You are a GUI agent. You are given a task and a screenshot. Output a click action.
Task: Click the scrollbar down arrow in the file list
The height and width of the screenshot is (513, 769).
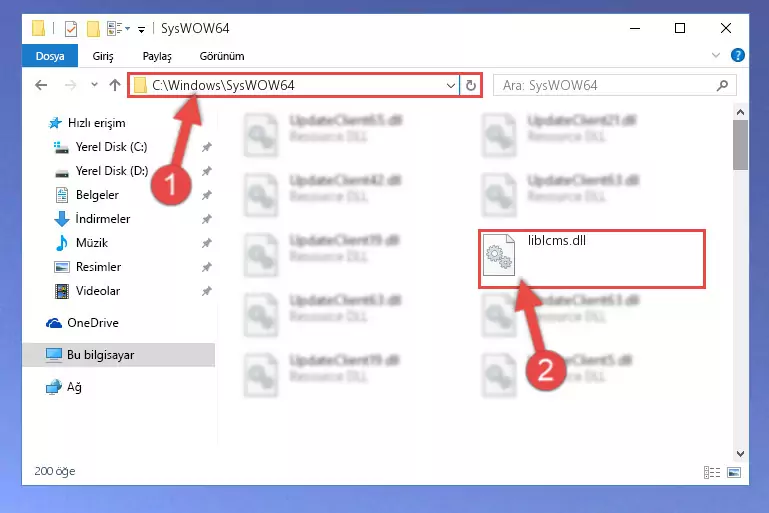(x=740, y=454)
